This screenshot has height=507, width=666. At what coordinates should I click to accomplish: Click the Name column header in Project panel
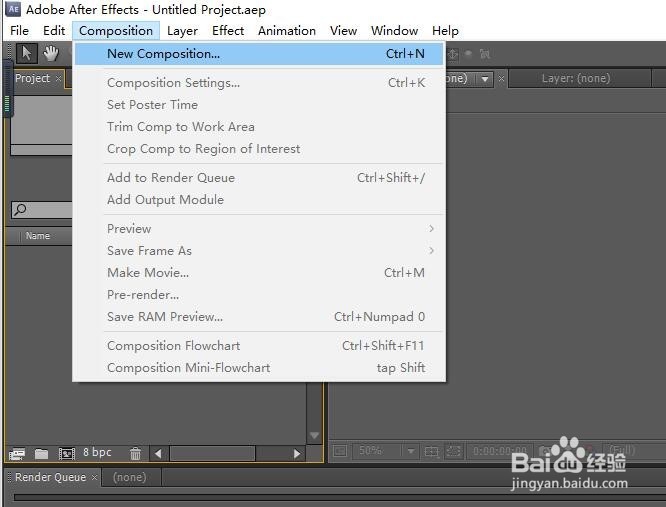pos(37,236)
